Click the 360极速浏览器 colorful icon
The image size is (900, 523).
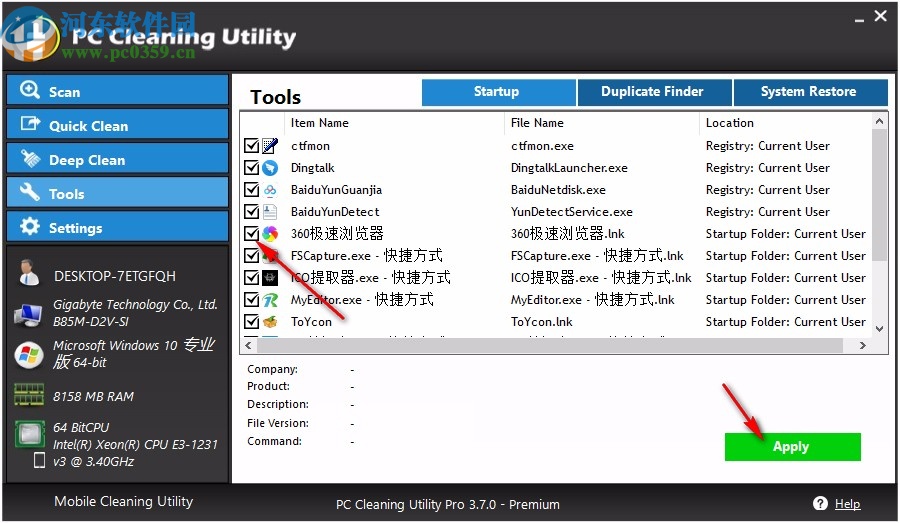270,234
